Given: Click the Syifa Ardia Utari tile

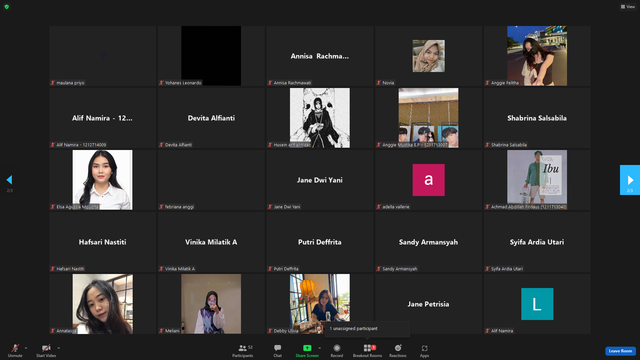Looking at the screenshot, I should pyautogui.click(x=537, y=242).
